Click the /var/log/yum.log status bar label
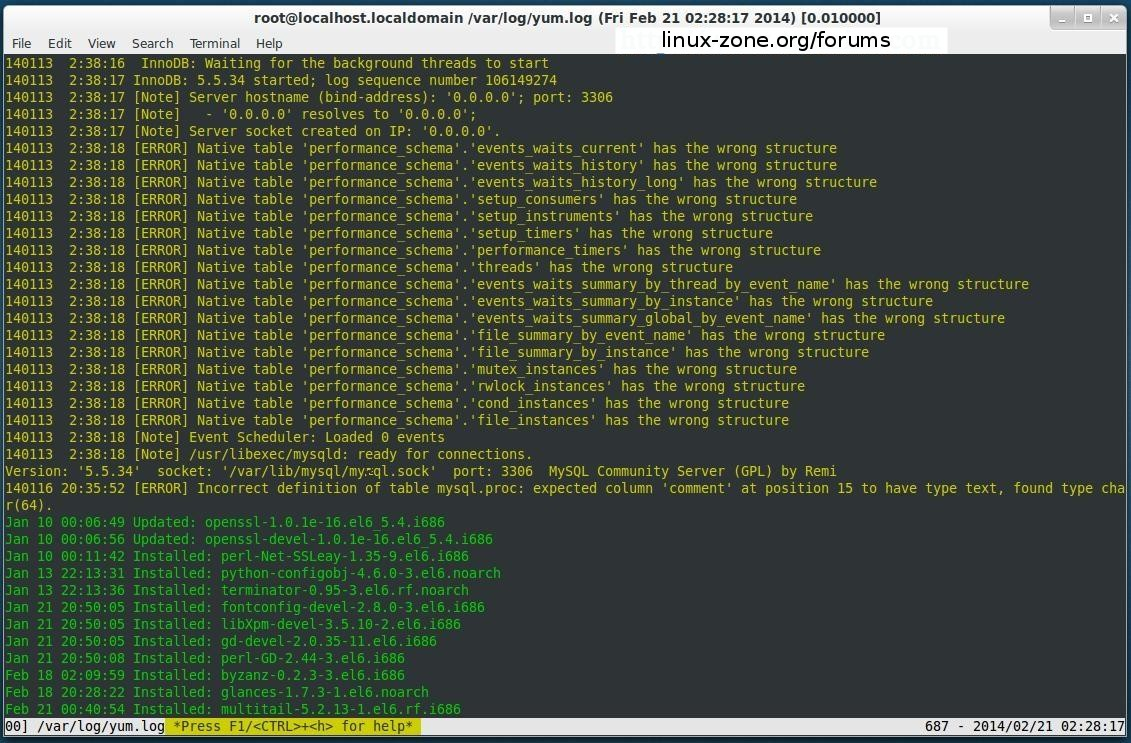The width and height of the screenshot is (1131, 743). point(100,726)
